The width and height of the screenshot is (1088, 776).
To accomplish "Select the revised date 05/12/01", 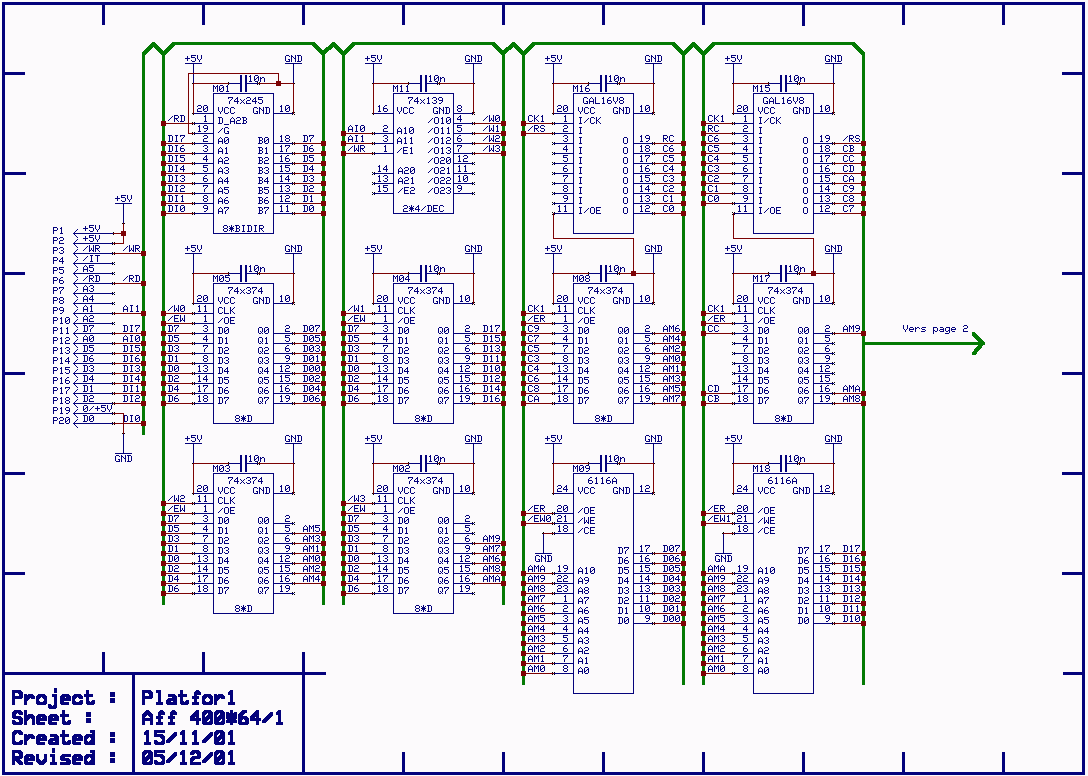I will point(189,758).
